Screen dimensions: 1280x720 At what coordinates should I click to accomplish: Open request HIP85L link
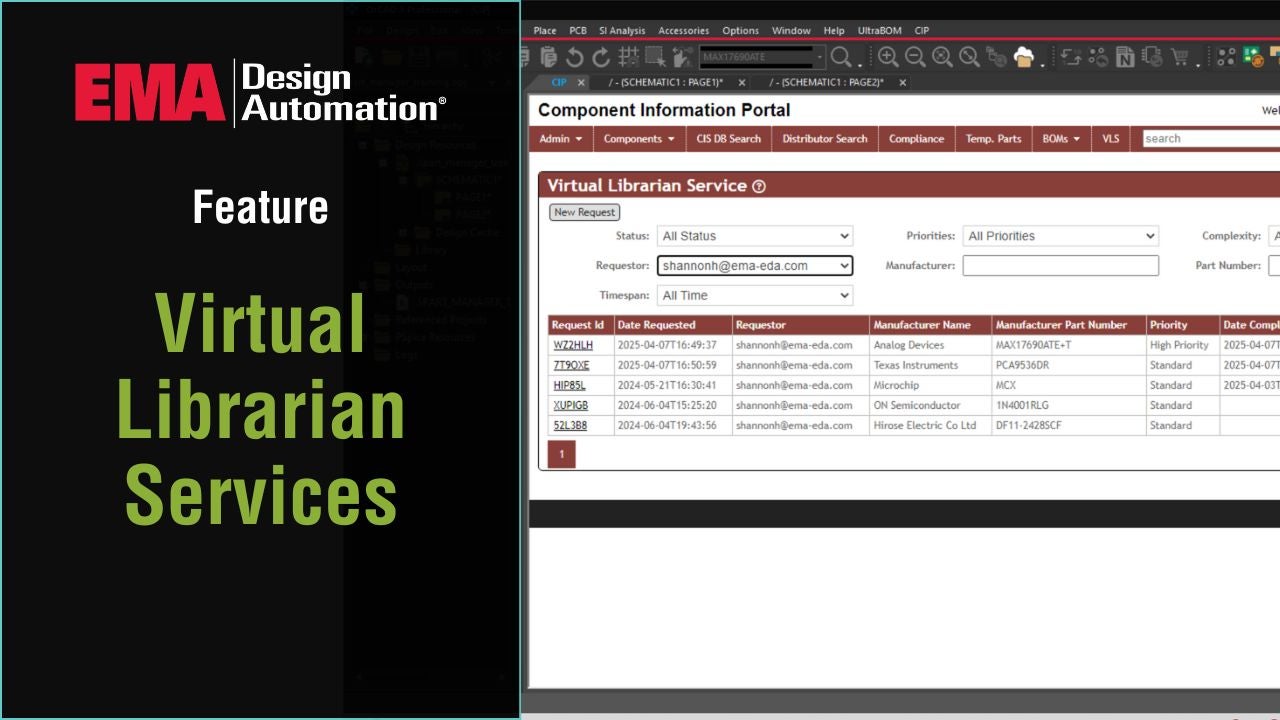(569, 385)
